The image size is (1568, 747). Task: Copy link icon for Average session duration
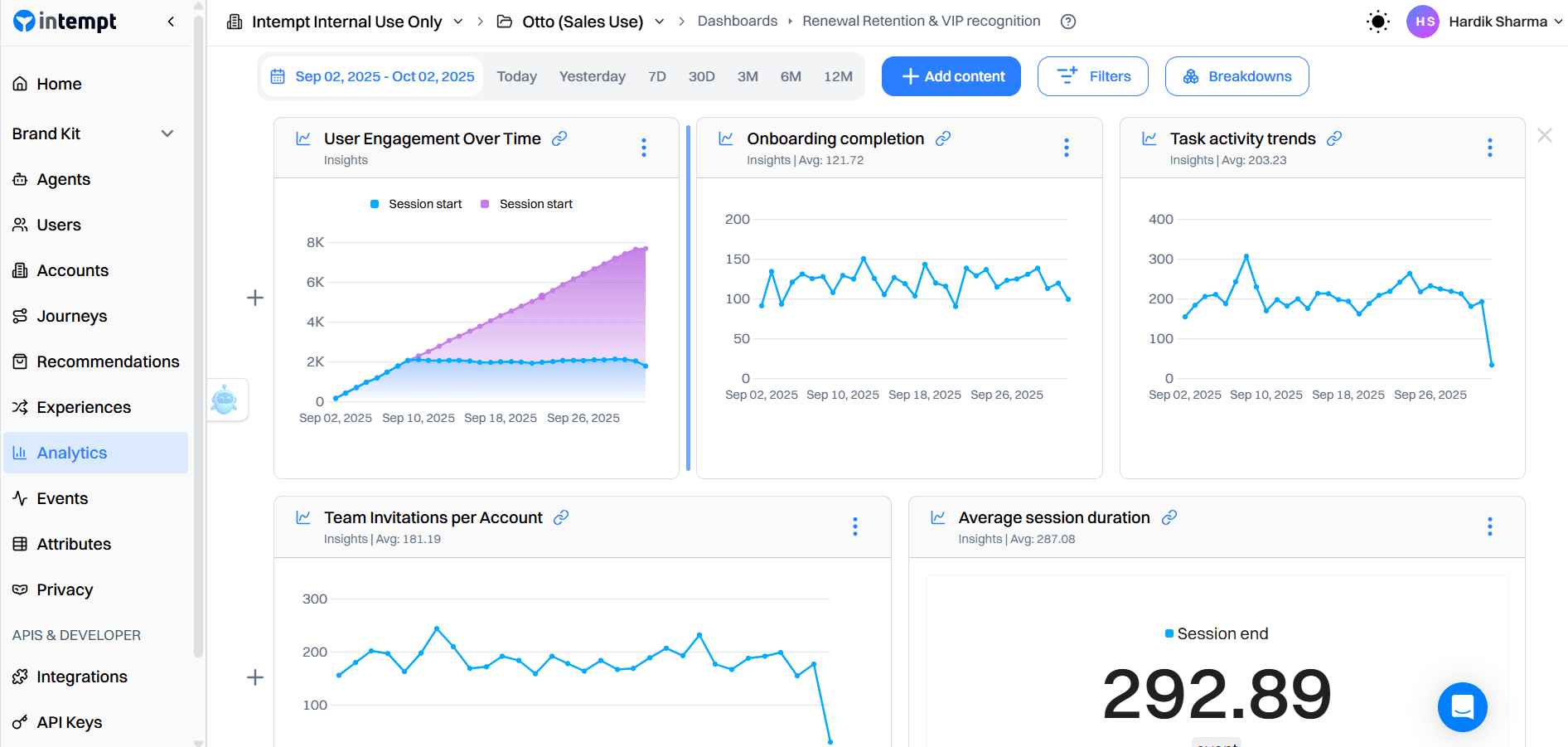click(1169, 517)
